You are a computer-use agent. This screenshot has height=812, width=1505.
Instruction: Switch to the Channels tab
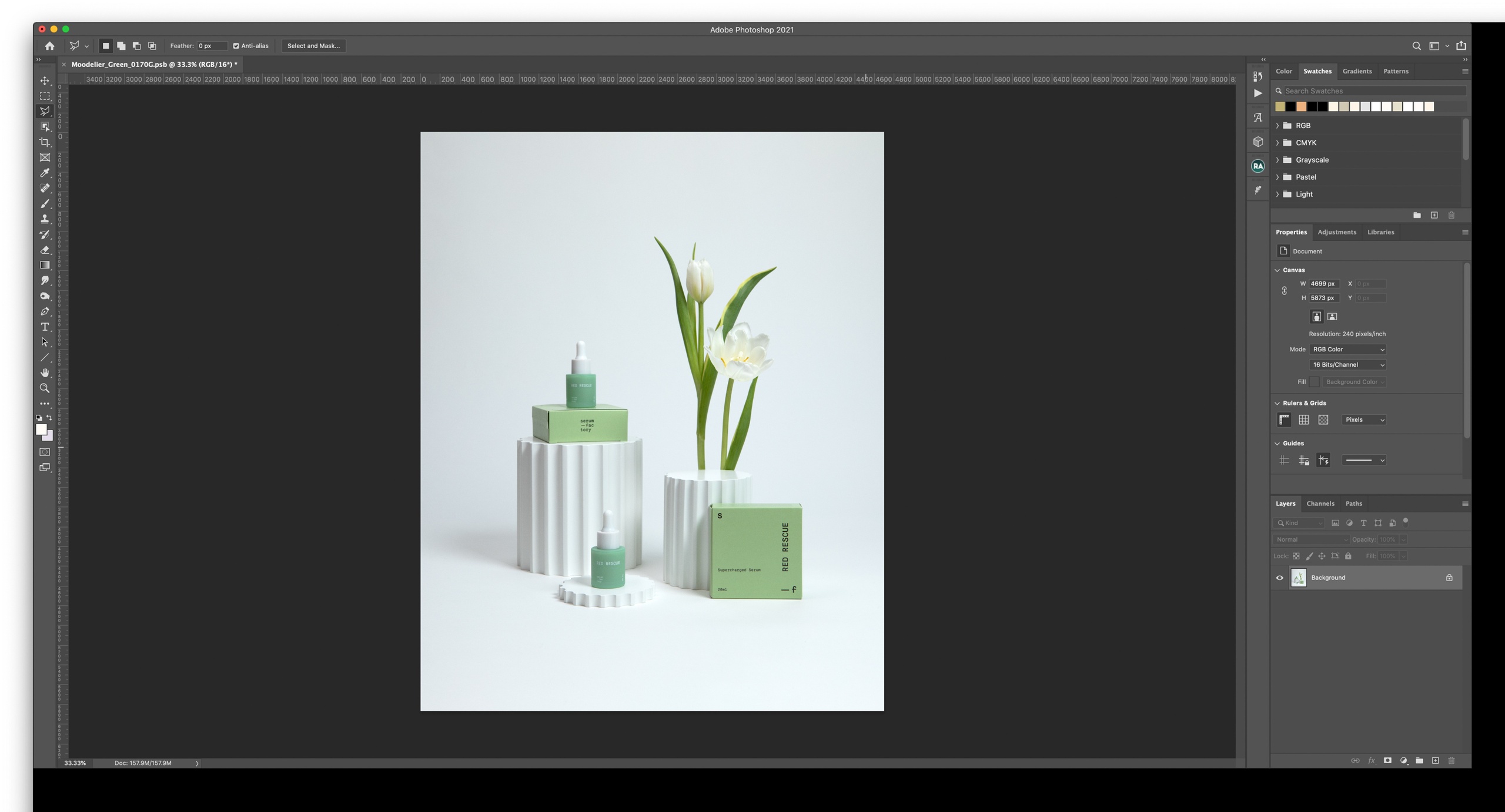[x=1320, y=504]
